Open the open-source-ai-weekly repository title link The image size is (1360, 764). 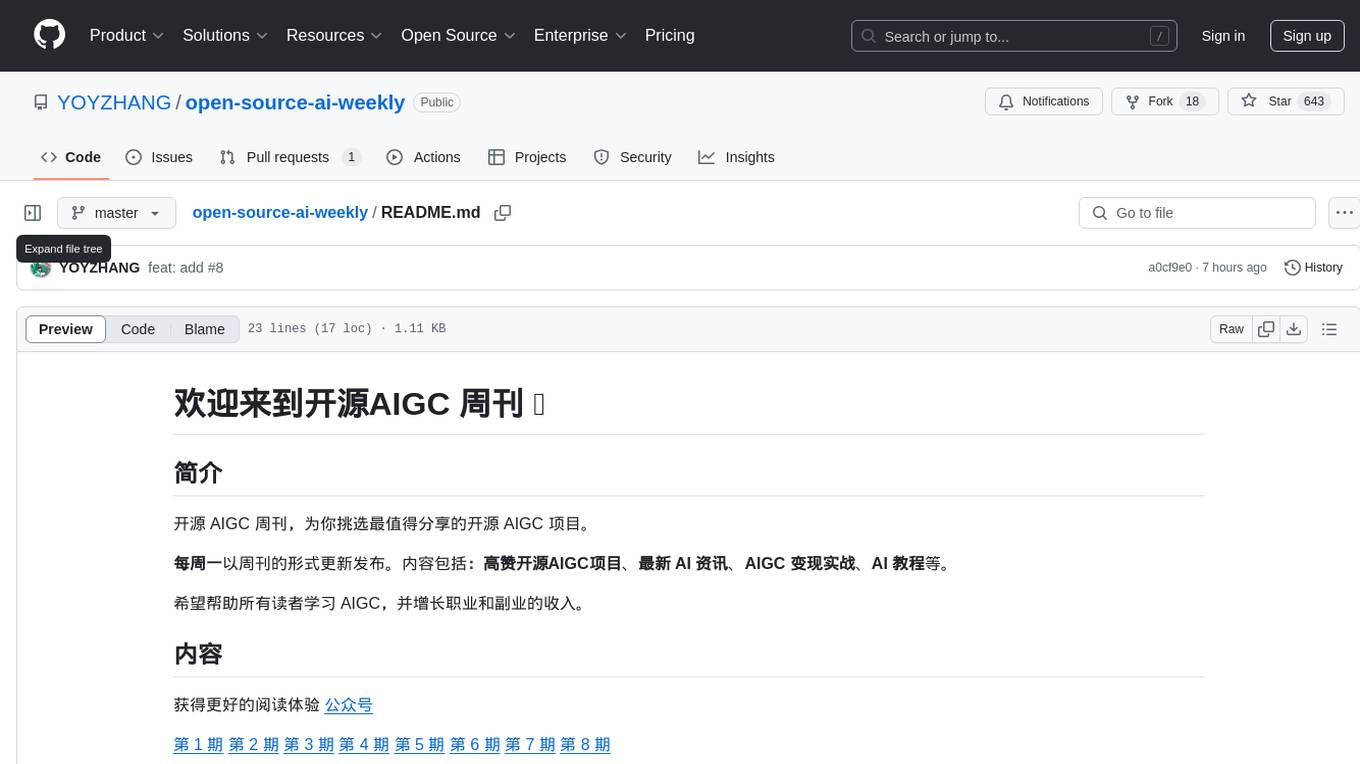295,102
